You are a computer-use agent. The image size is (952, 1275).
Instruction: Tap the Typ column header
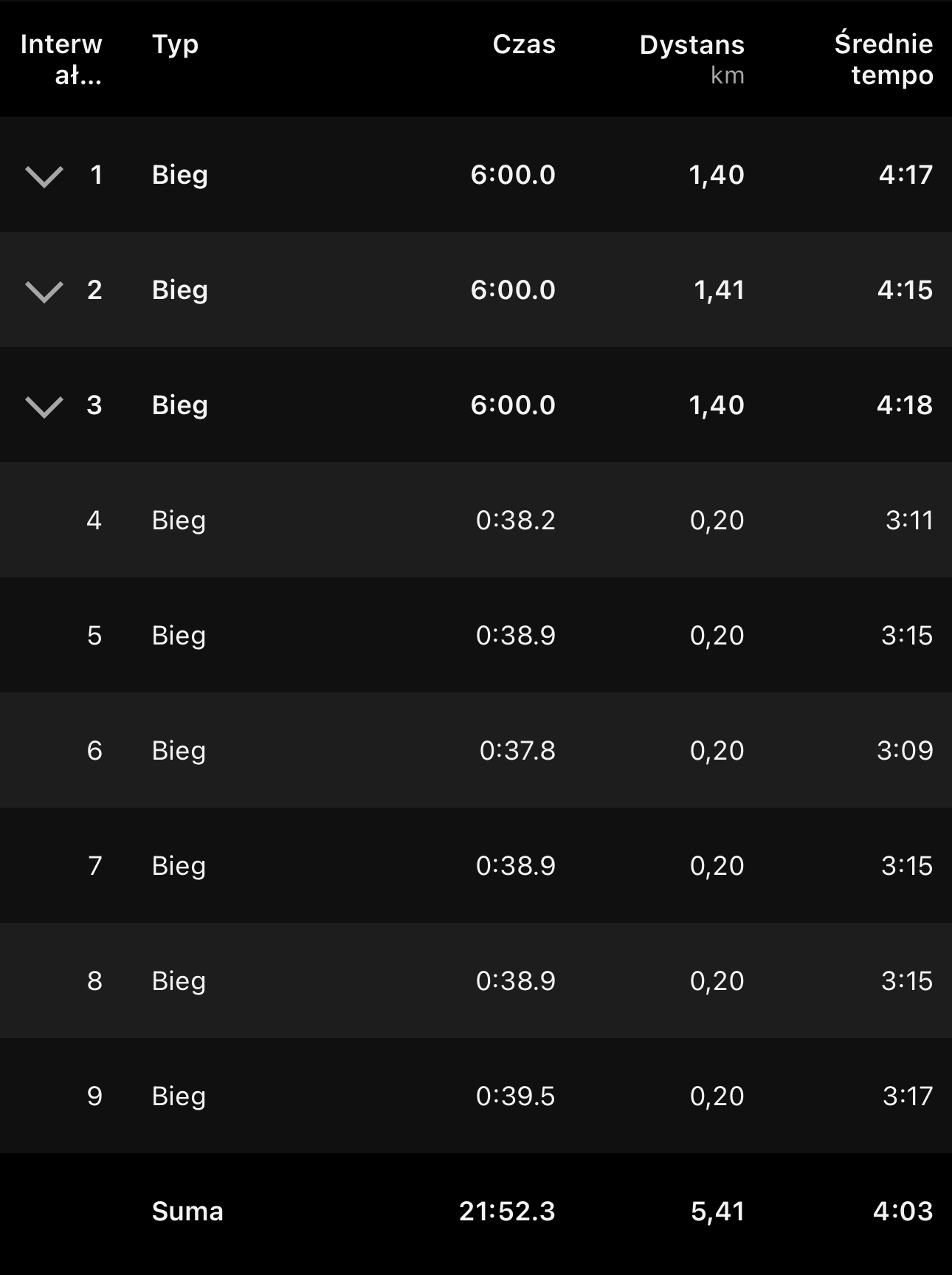pyautogui.click(x=175, y=44)
